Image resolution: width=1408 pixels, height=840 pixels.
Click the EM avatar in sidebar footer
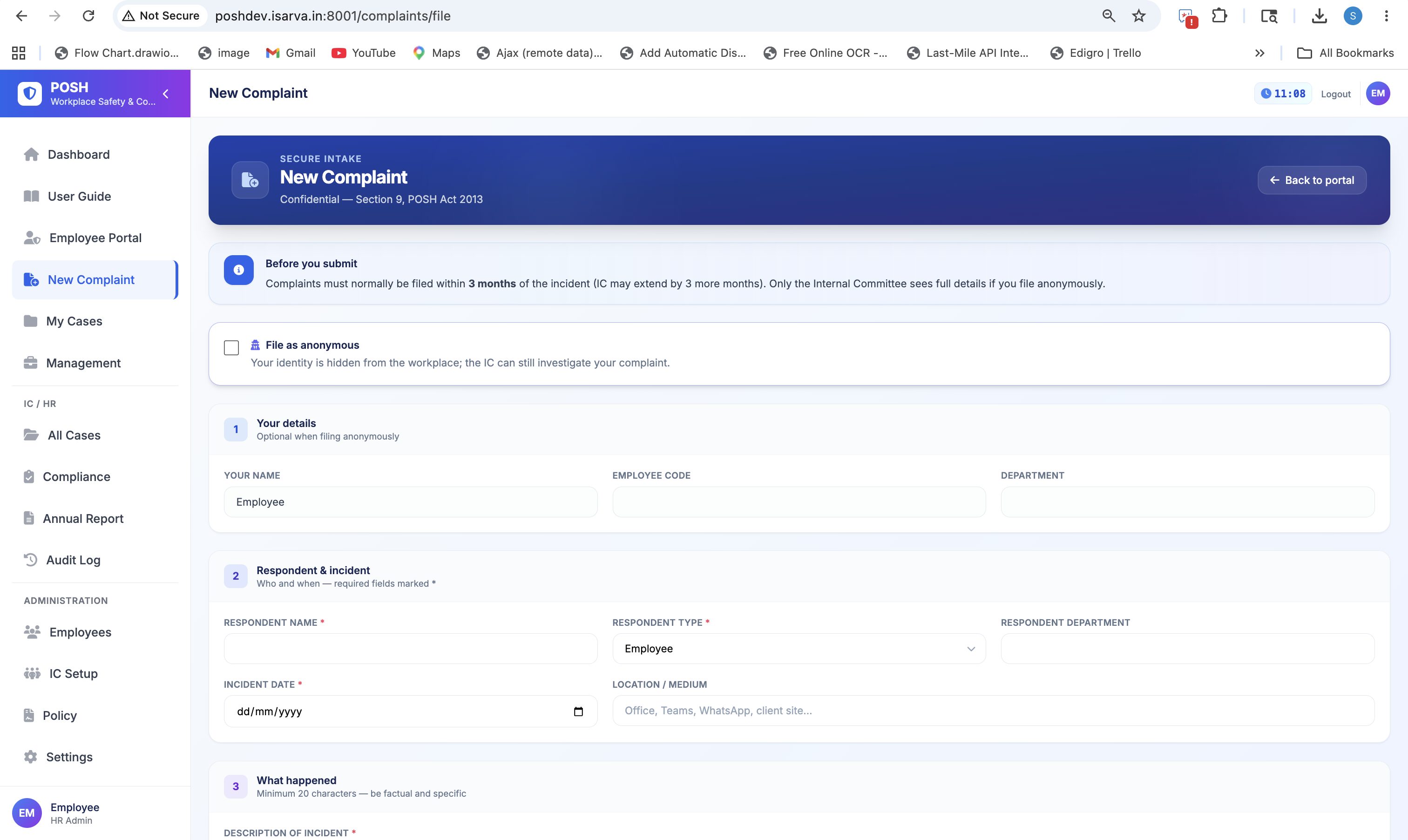point(27,813)
